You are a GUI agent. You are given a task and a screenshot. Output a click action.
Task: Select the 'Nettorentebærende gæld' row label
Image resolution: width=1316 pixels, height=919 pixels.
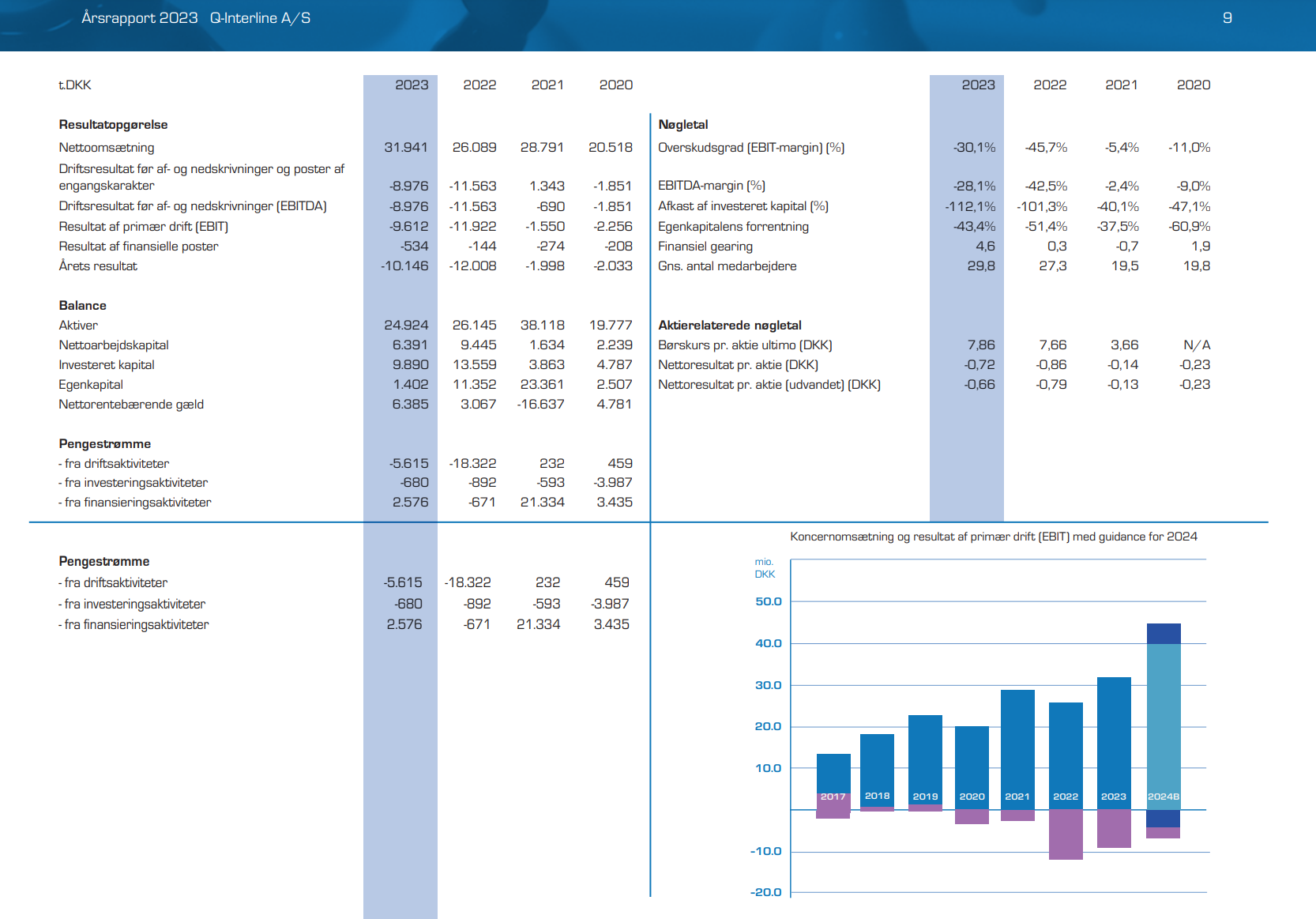pyautogui.click(x=131, y=404)
